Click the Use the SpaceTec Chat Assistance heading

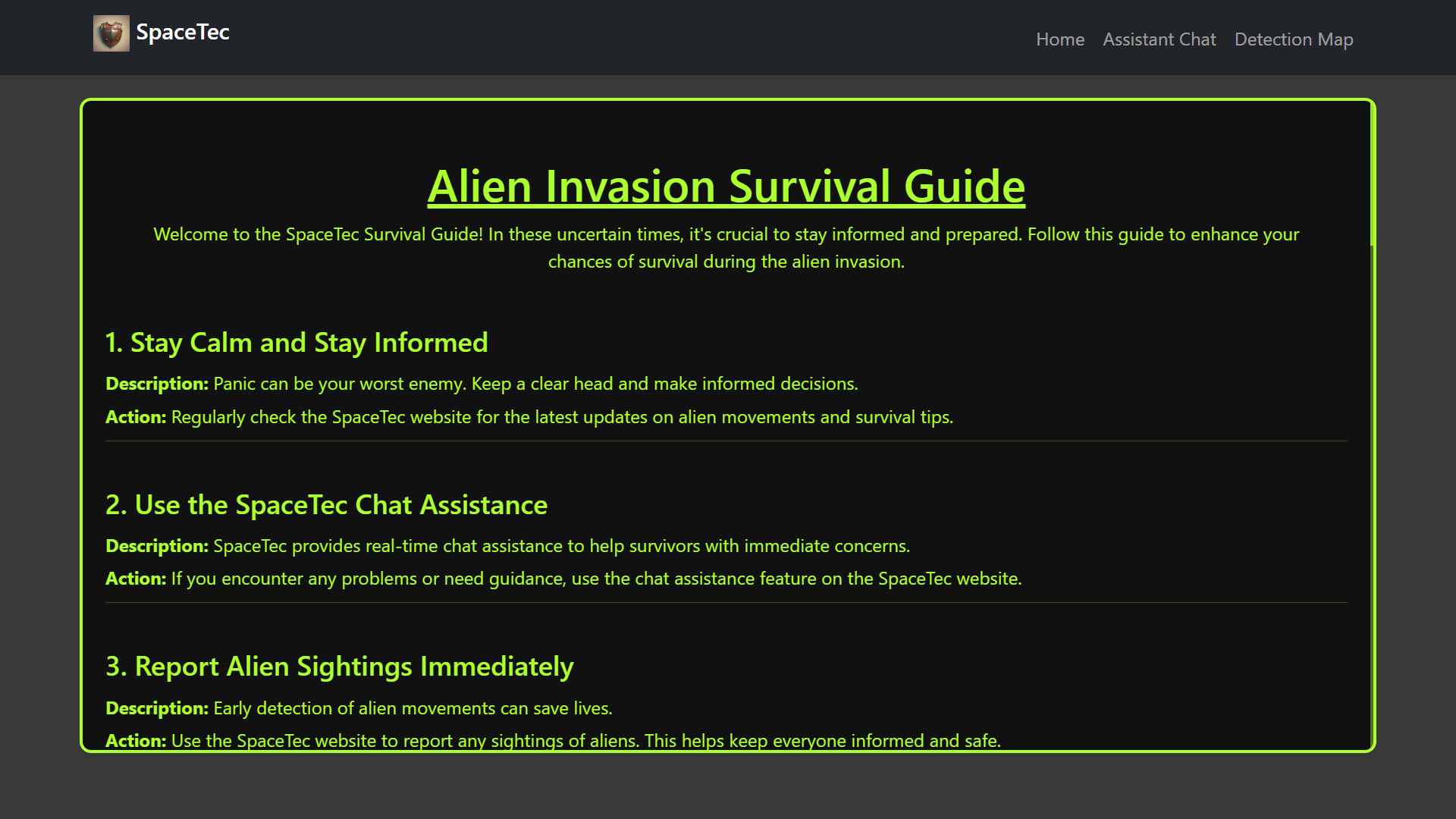click(x=326, y=505)
